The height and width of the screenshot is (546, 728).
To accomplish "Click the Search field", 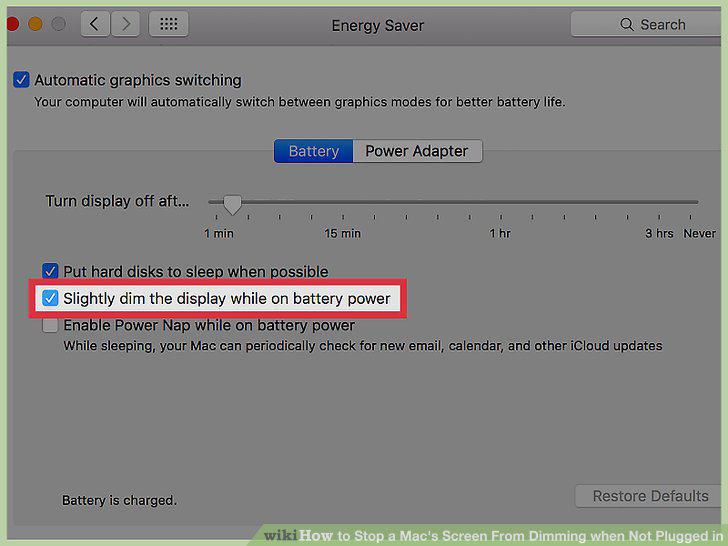I will 648,24.
